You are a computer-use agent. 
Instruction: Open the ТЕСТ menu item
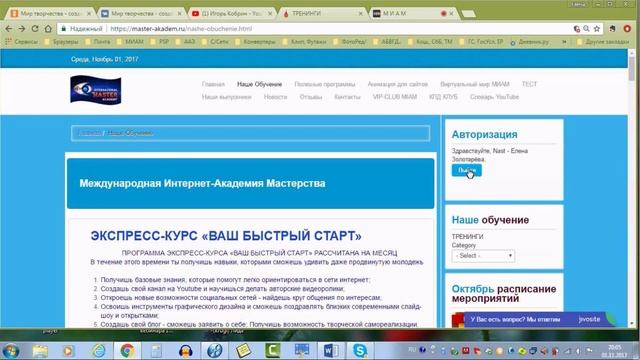click(x=529, y=84)
